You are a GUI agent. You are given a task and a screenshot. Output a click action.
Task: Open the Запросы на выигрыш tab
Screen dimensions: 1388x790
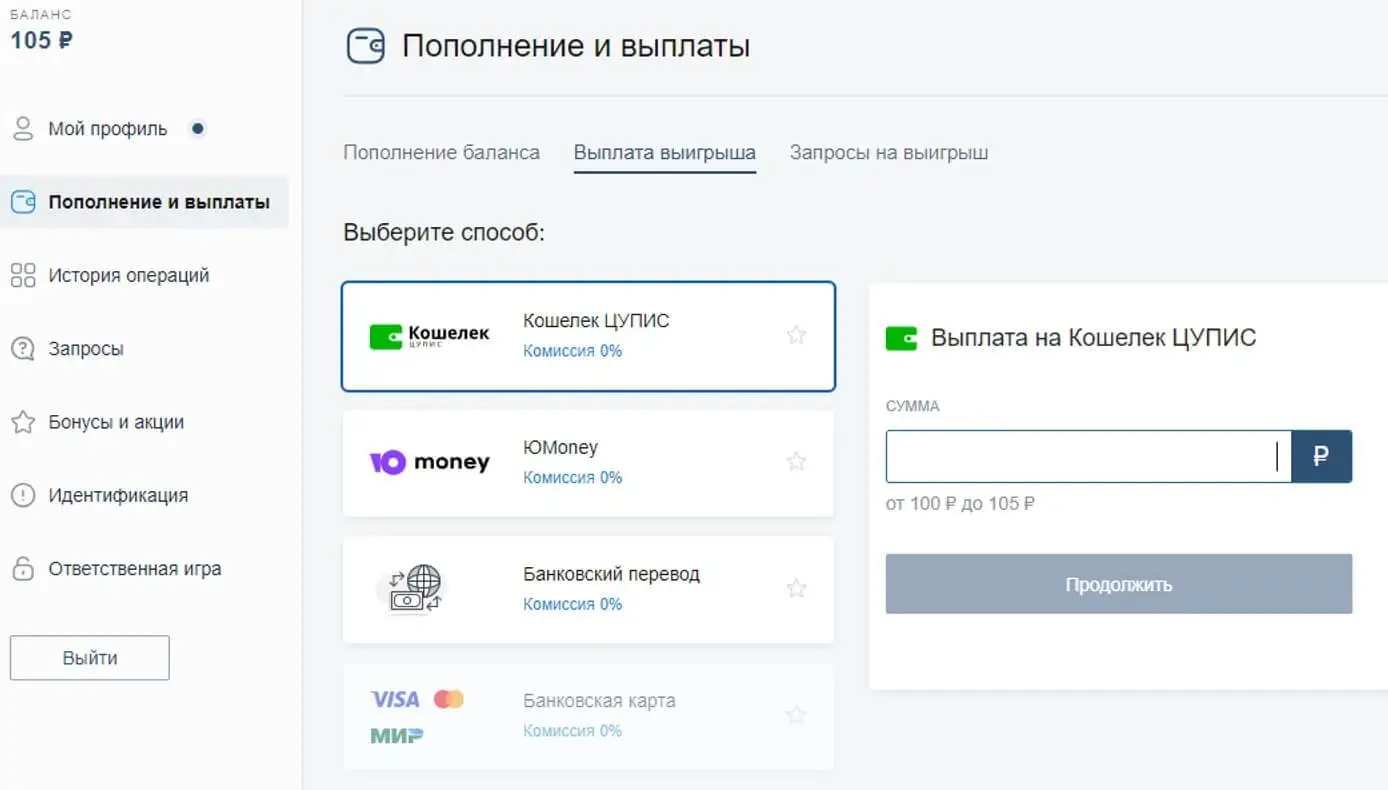click(x=887, y=152)
